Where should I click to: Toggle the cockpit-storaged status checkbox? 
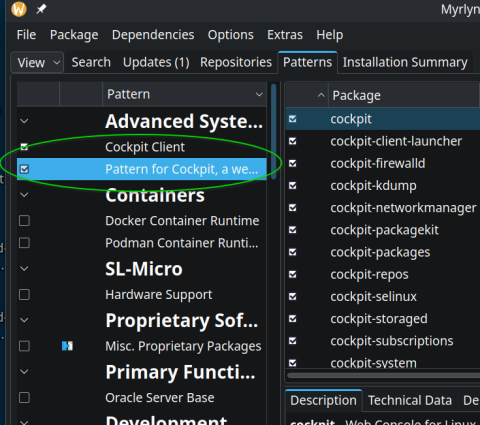pos(293,319)
